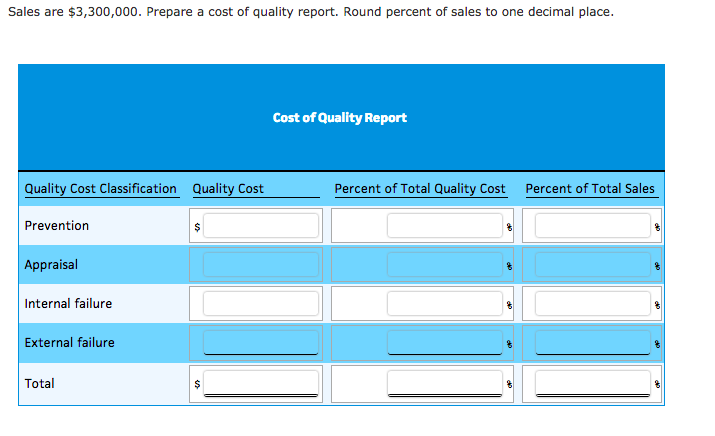
Task: Click the Total row label
Action: click(40, 384)
